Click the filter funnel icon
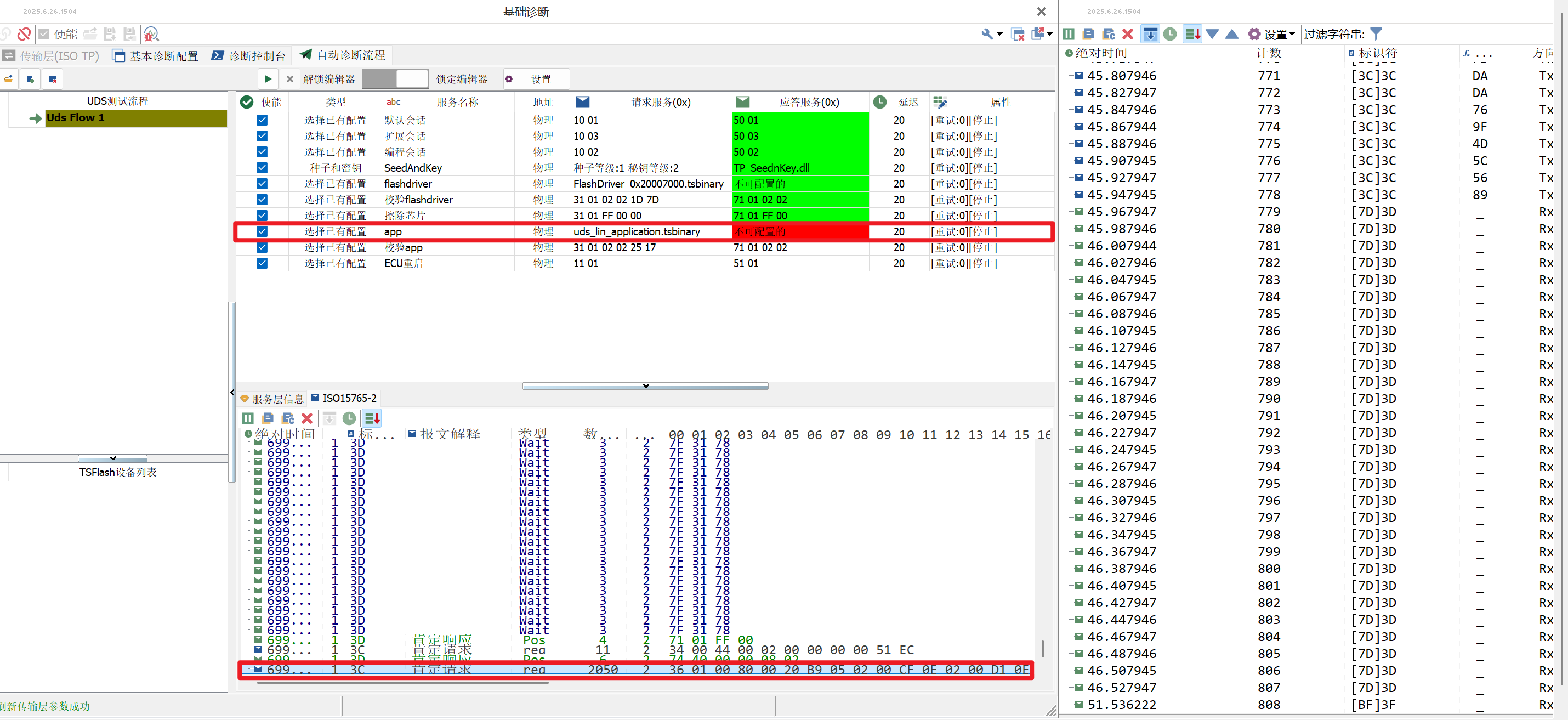This screenshot has width=1568, height=720. click(x=1376, y=34)
